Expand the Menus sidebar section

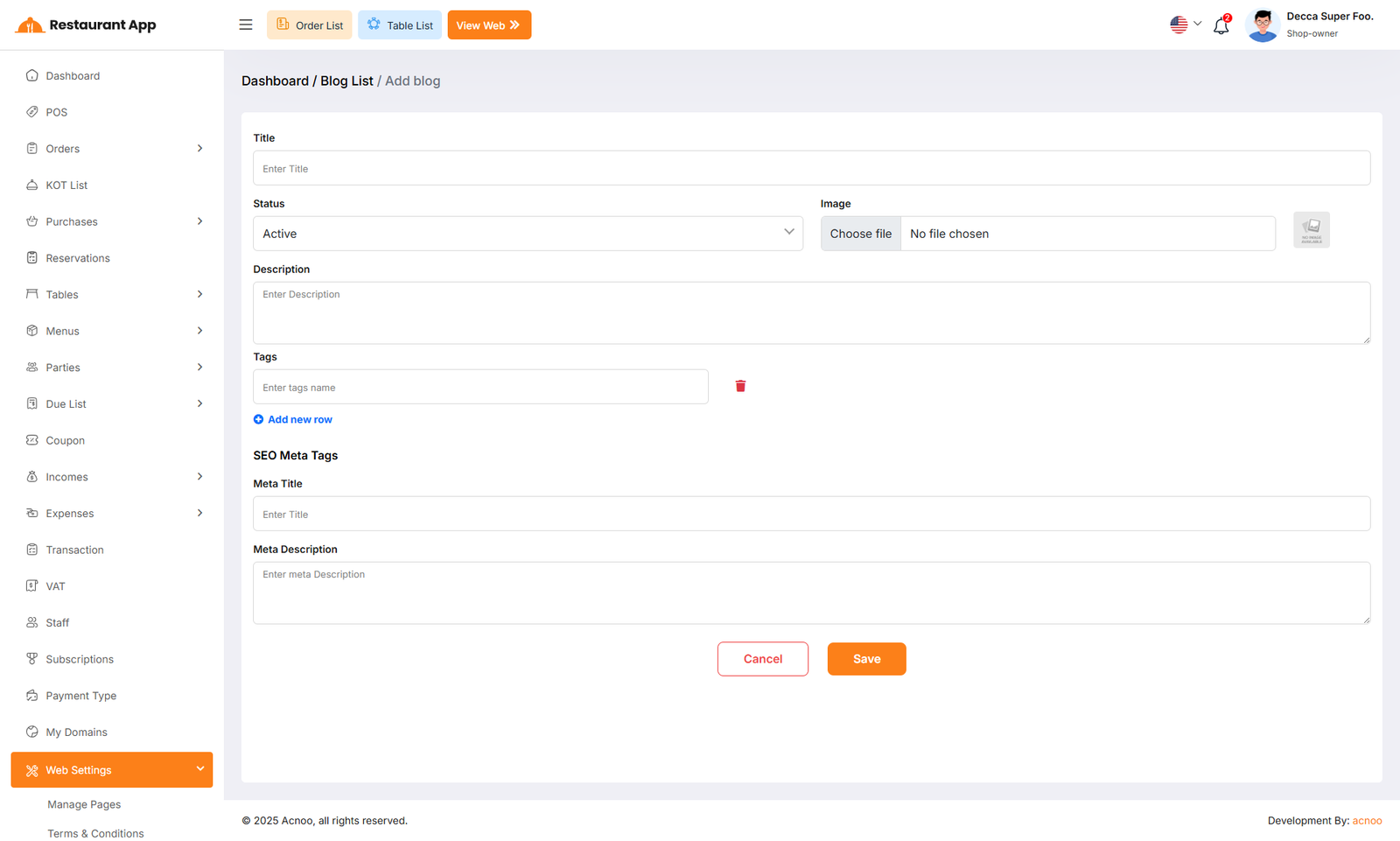coord(199,331)
